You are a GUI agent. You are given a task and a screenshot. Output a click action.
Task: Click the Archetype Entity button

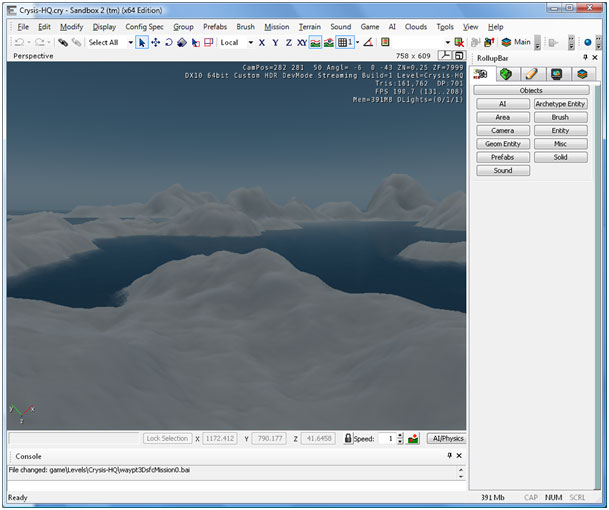[560, 104]
